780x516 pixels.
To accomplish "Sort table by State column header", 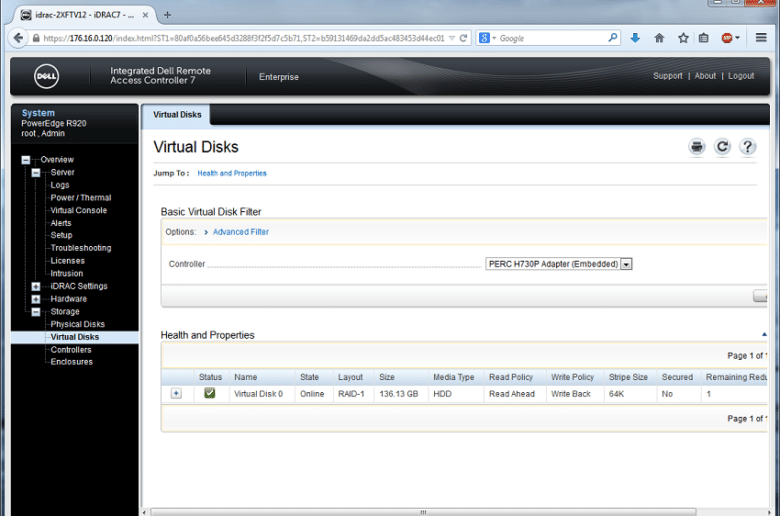I will (x=309, y=377).
